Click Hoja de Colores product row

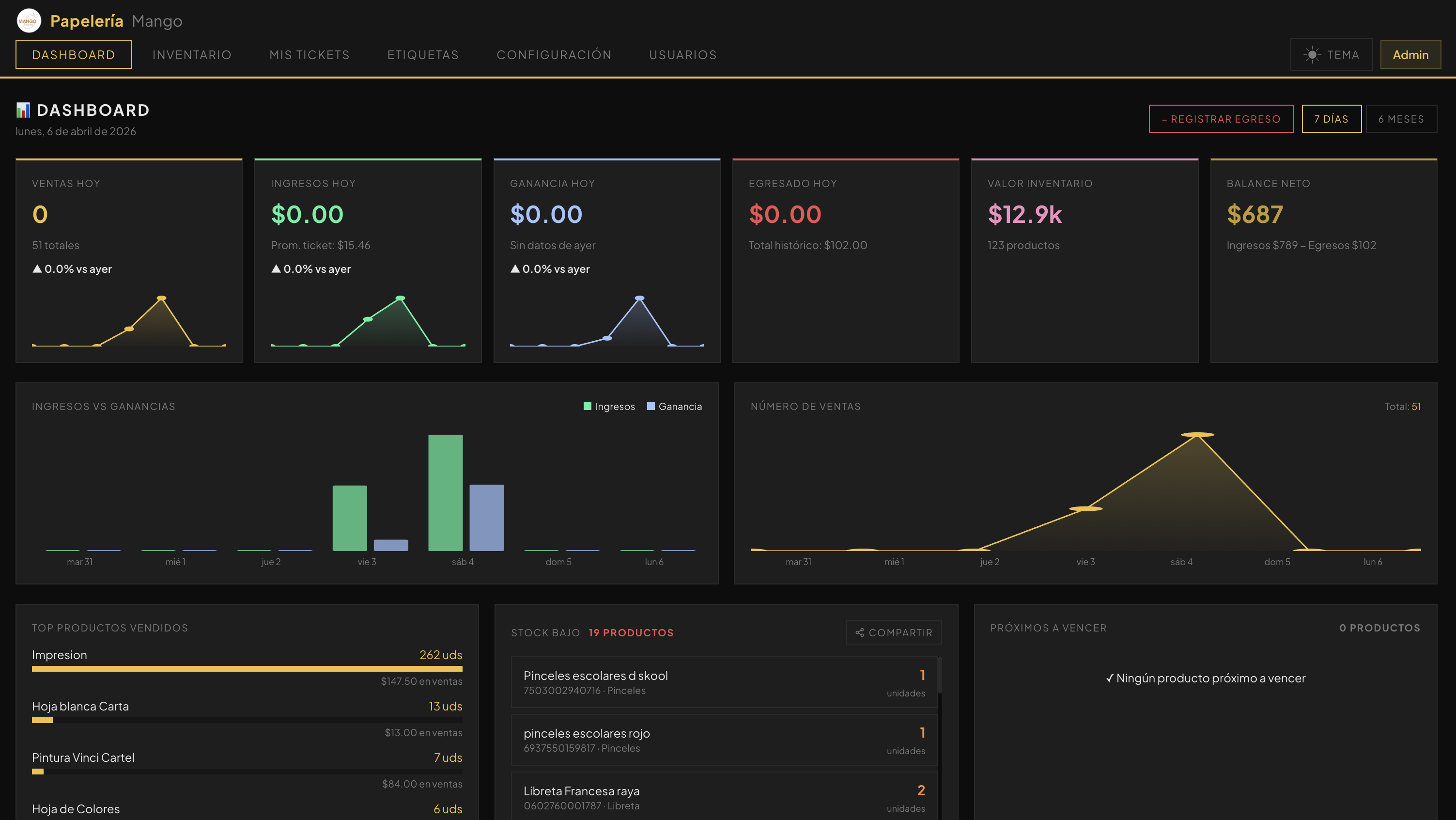(x=247, y=809)
